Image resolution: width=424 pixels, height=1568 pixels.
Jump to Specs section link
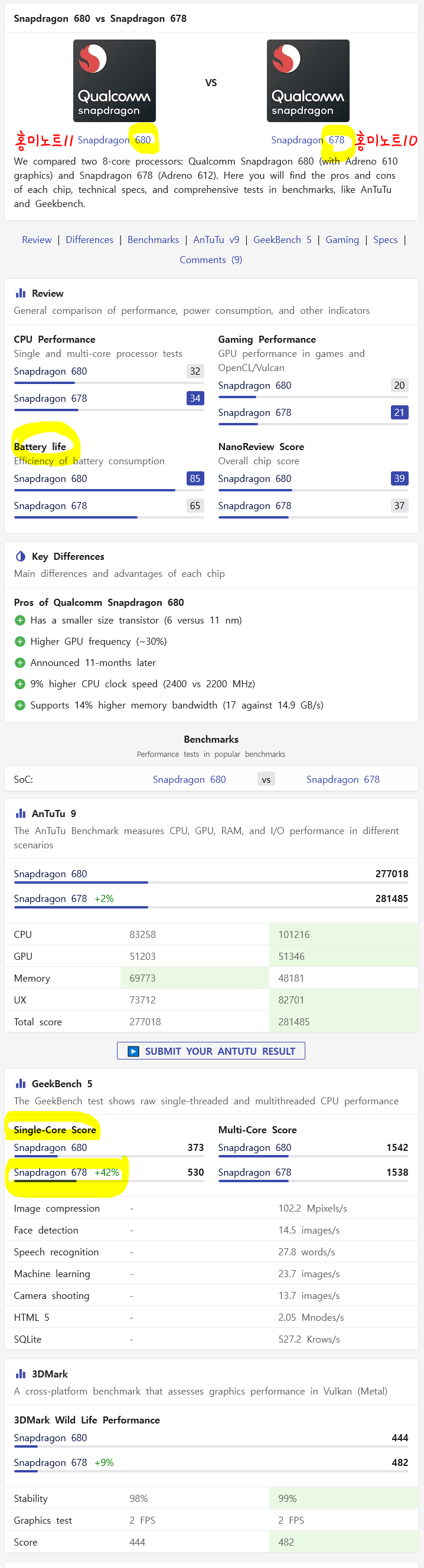(386, 240)
